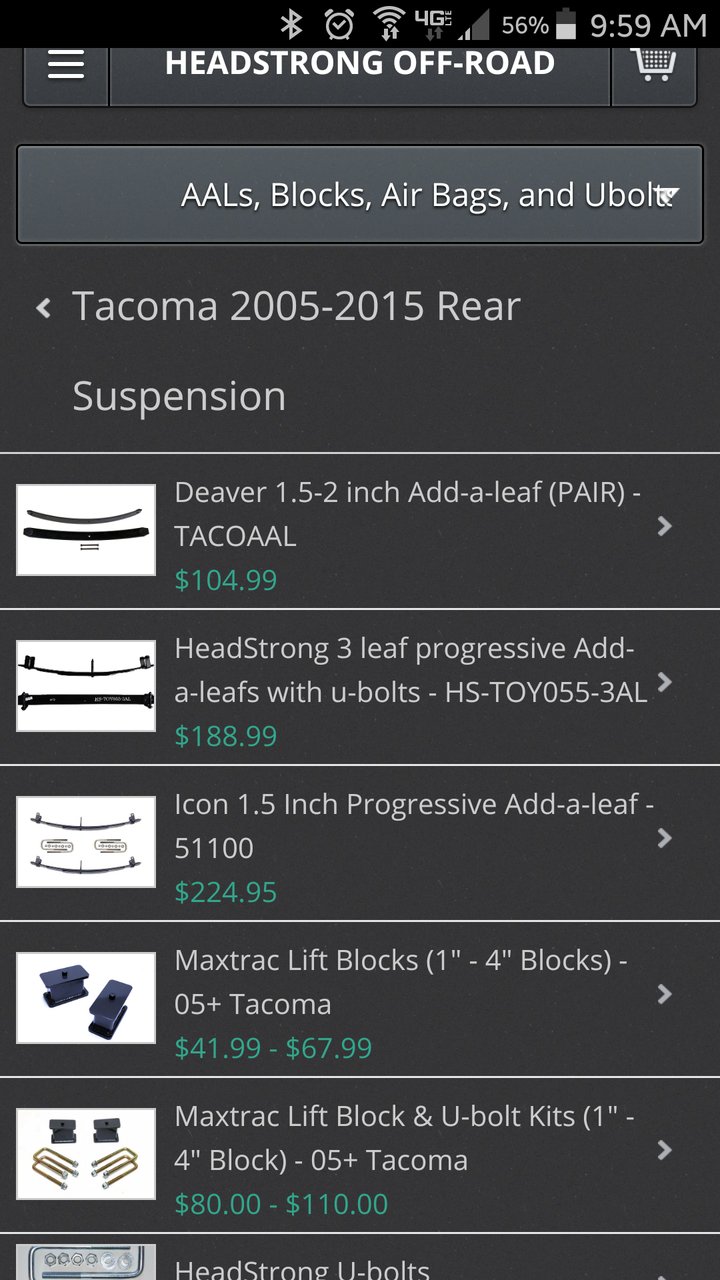Open HeadStrong 3 leaf progressive Add-a-leafs link

[411, 670]
